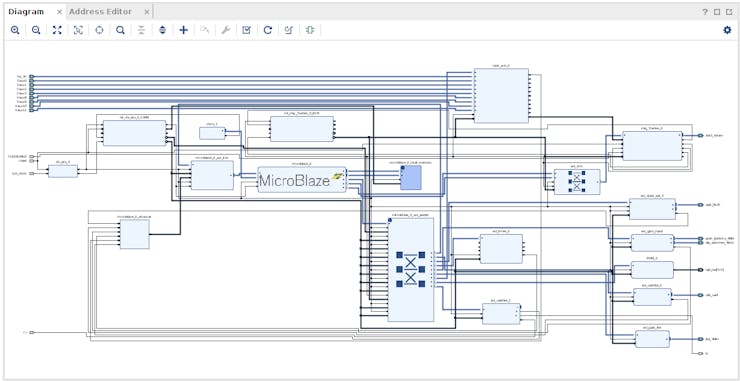Open the diagram settings gear
The height and width of the screenshot is (381, 740).
[x=727, y=30]
